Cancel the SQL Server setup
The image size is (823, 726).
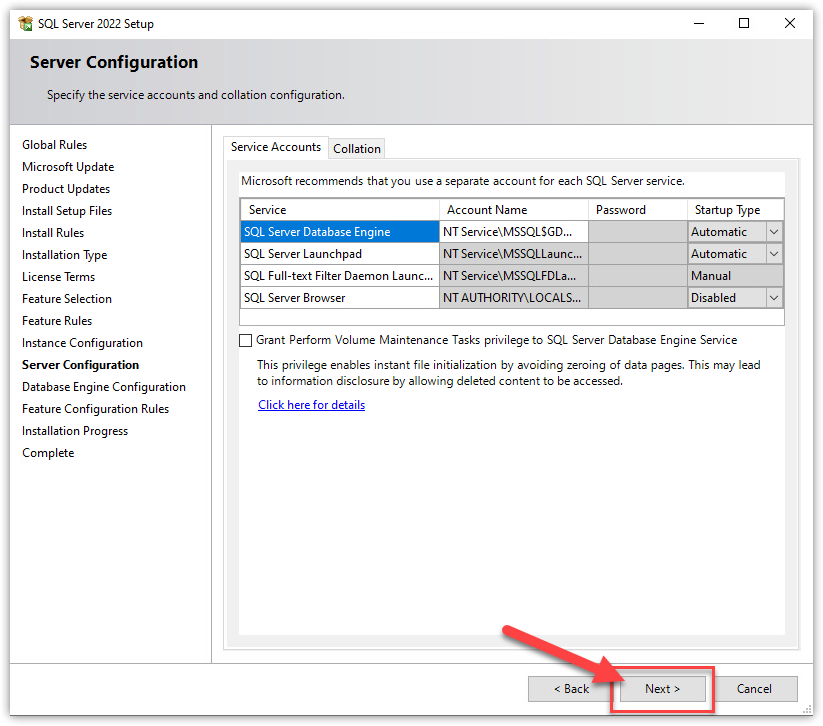pos(754,689)
